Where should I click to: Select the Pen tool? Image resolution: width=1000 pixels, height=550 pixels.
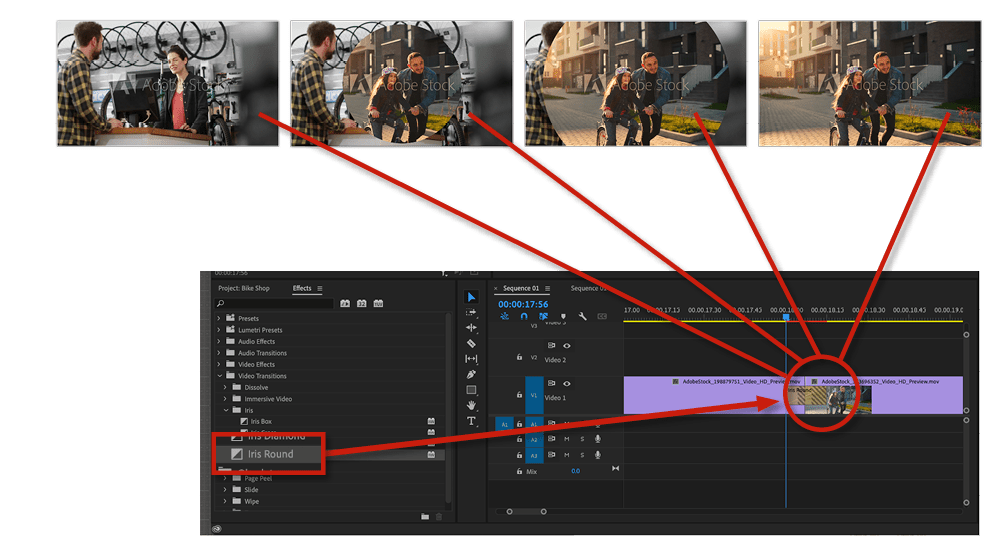tap(471, 375)
